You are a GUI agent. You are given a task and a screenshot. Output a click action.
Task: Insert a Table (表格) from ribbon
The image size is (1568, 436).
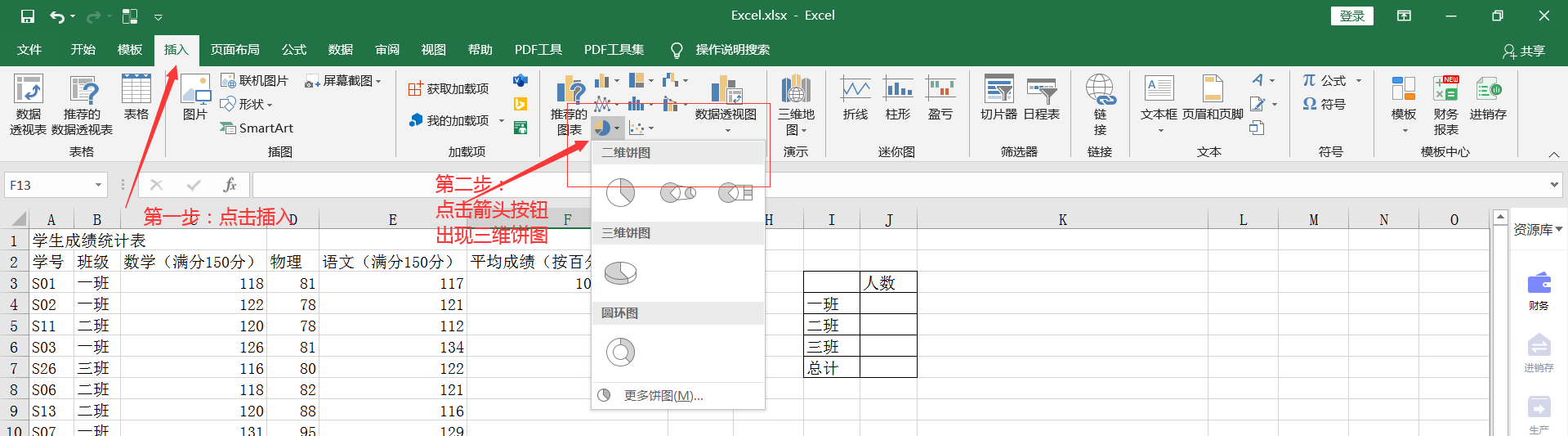136,97
